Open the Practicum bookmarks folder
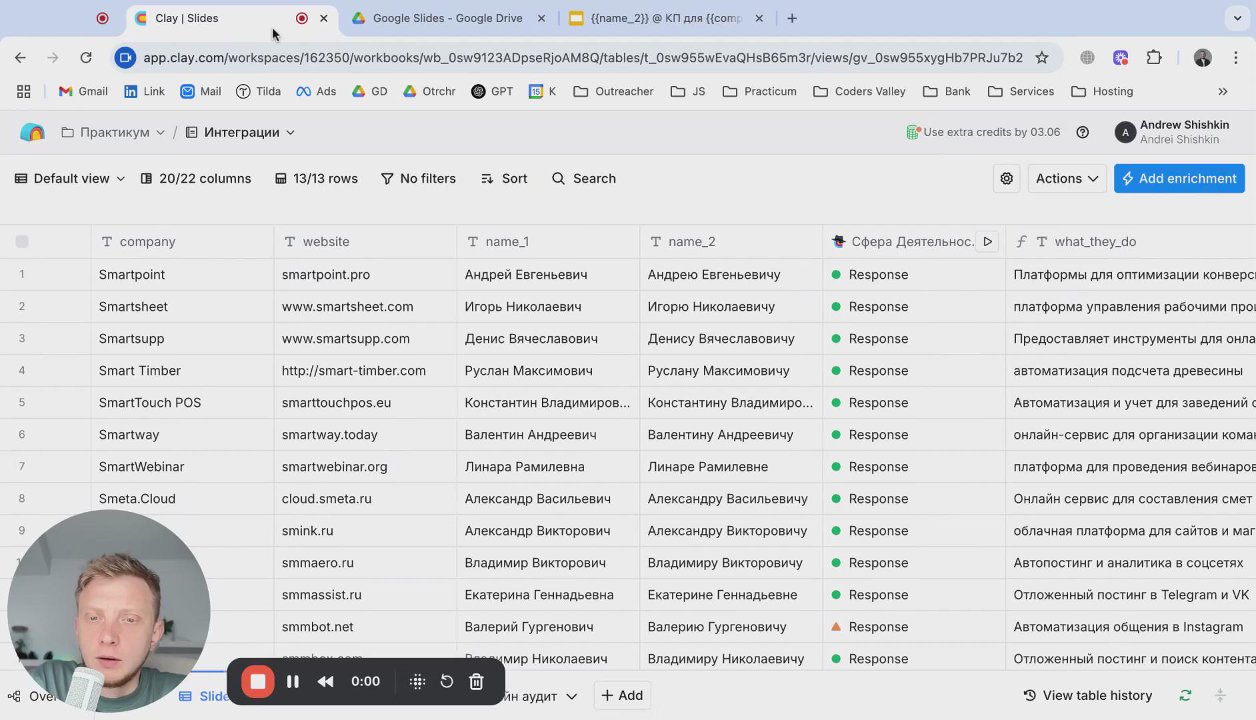Screen dimensions: 1256x720 [x=759, y=91]
